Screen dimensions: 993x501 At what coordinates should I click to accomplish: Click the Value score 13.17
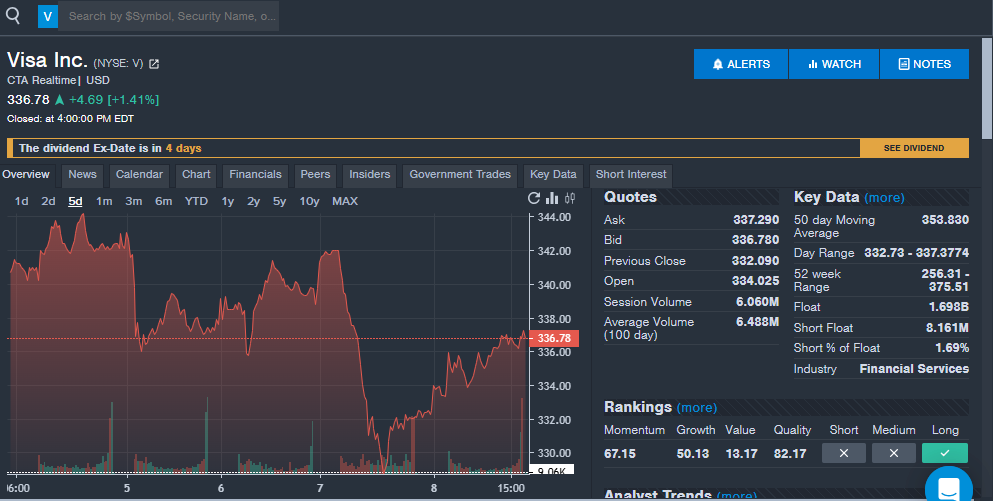click(x=741, y=454)
